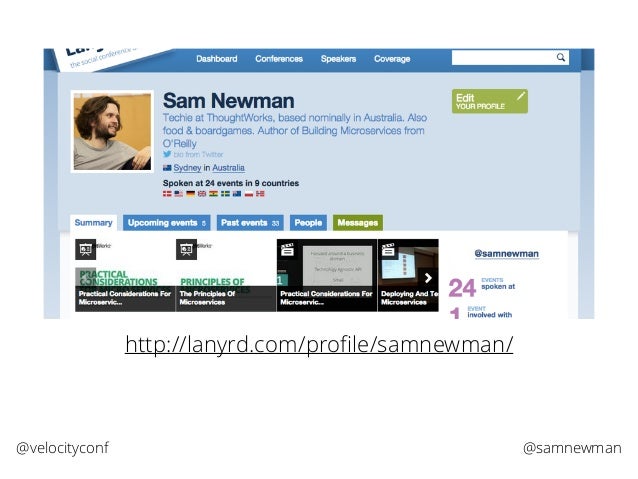Open first Practical Considerations slides thumbnail
The height and width of the screenshot is (479, 638).
point(125,276)
